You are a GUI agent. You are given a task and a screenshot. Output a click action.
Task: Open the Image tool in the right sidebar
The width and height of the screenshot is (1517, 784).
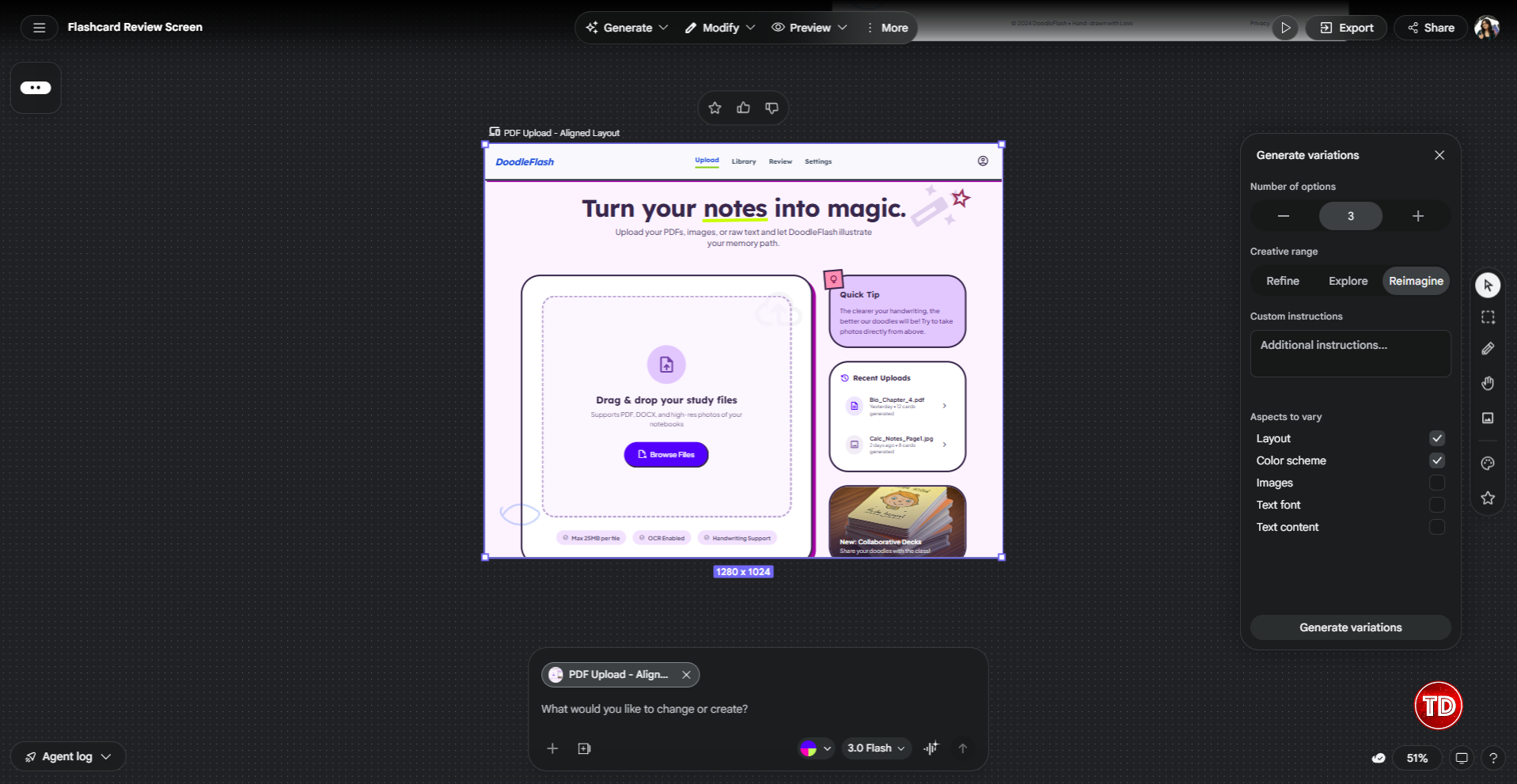tap(1488, 419)
